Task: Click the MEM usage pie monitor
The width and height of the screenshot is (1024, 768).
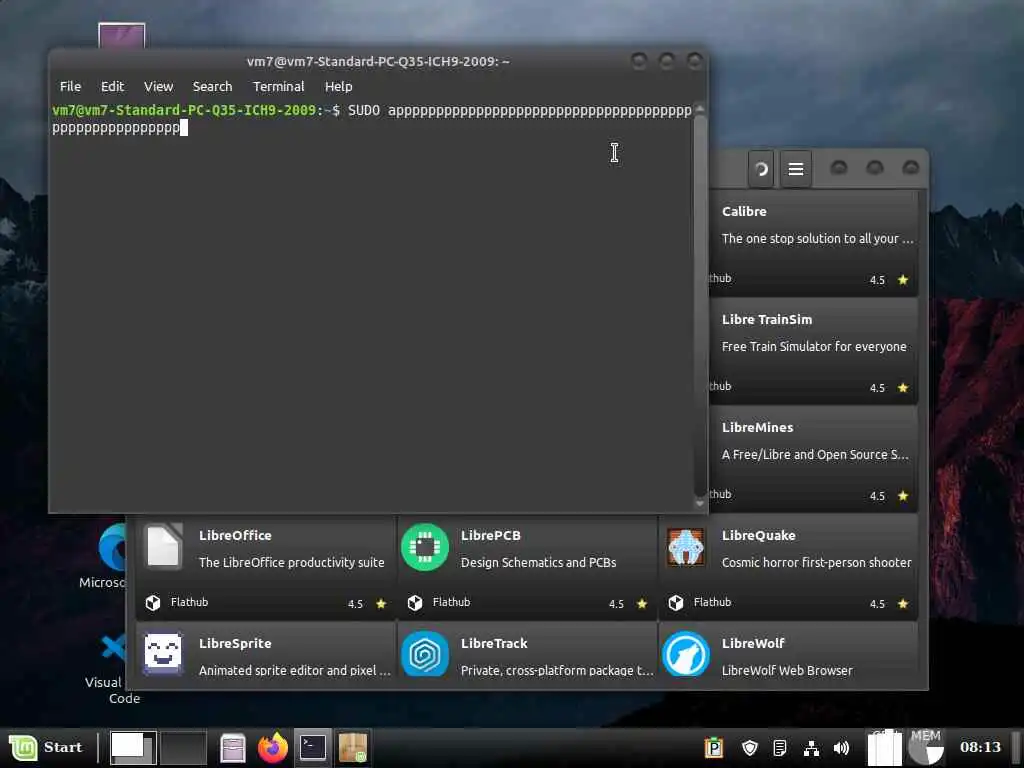Action: pos(926,747)
